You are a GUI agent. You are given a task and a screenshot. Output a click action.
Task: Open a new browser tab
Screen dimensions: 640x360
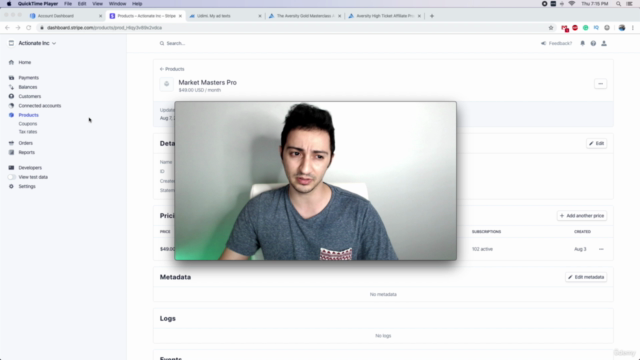432,16
